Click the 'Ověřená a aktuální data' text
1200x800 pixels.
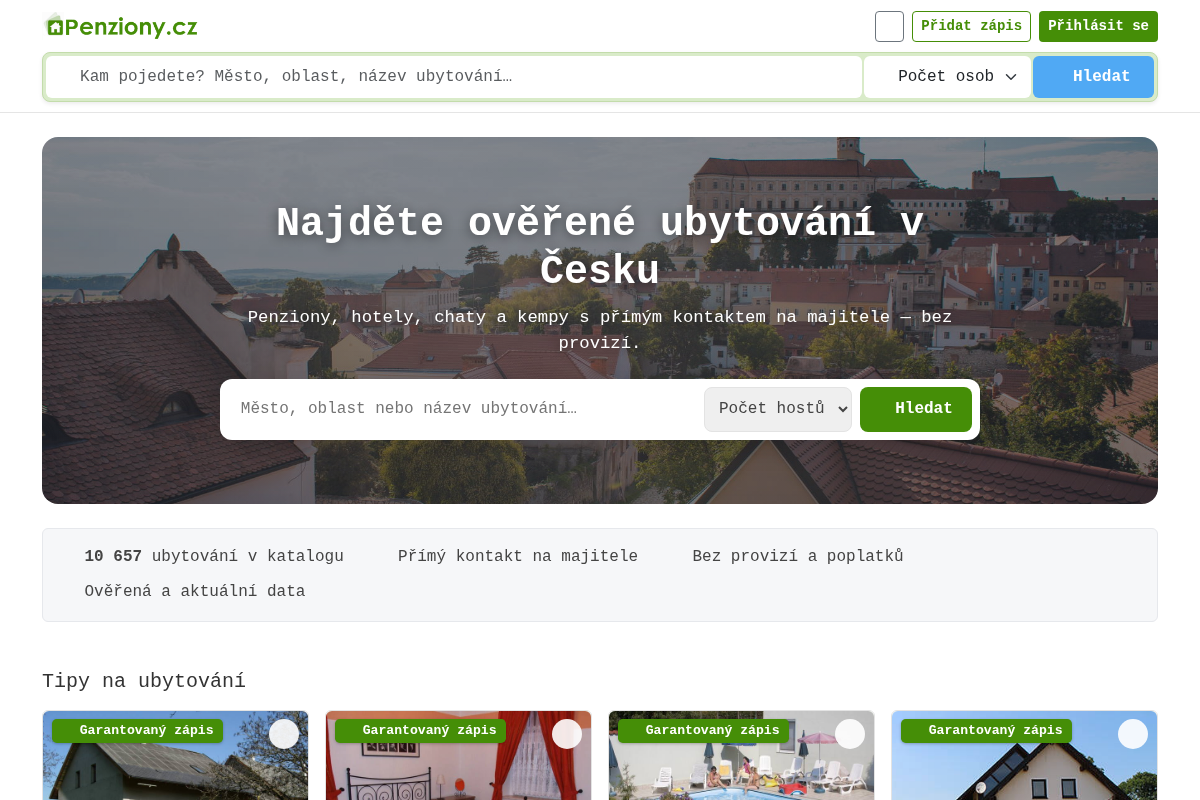195,592
